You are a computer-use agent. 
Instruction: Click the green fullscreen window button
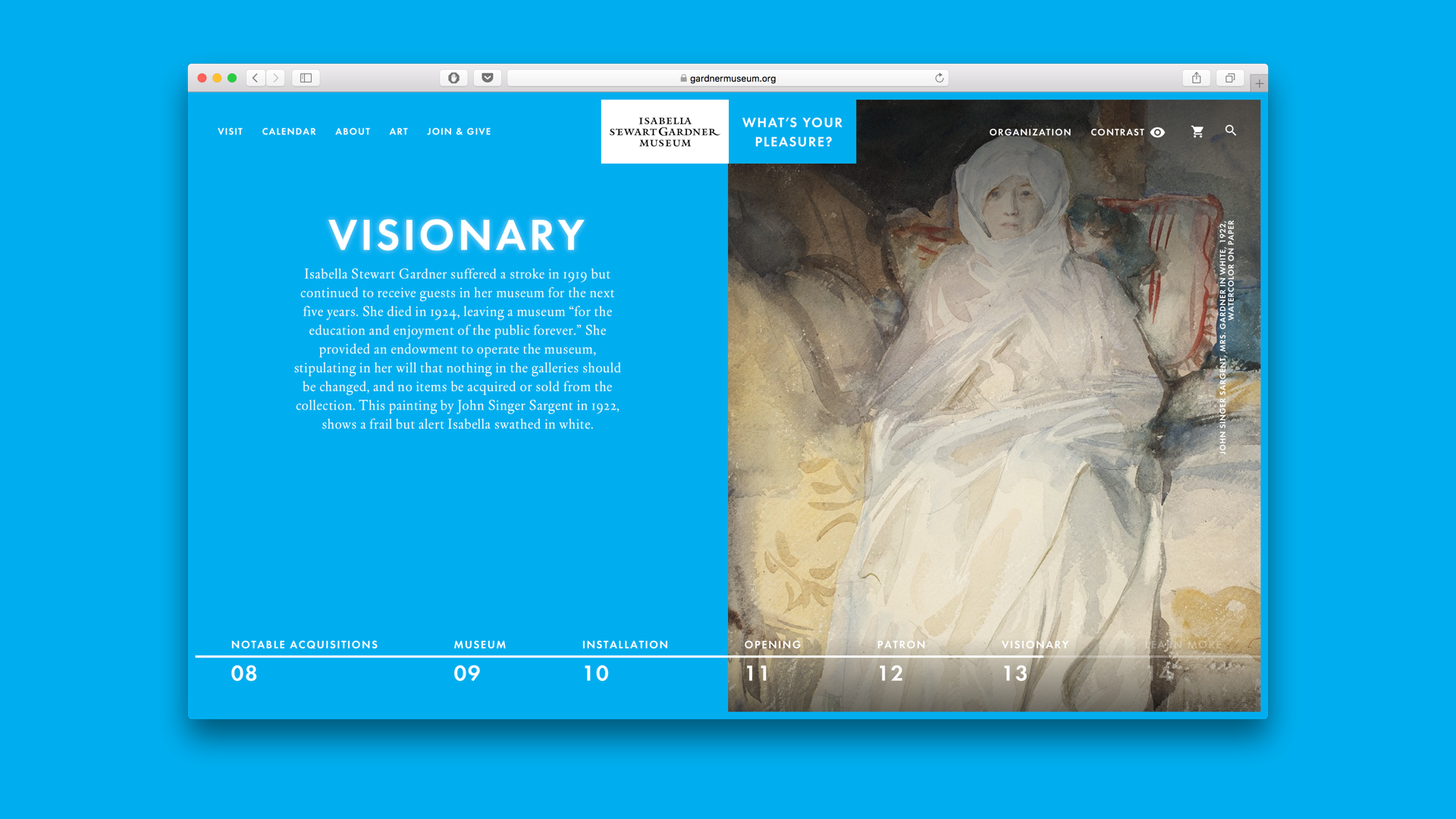232,78
